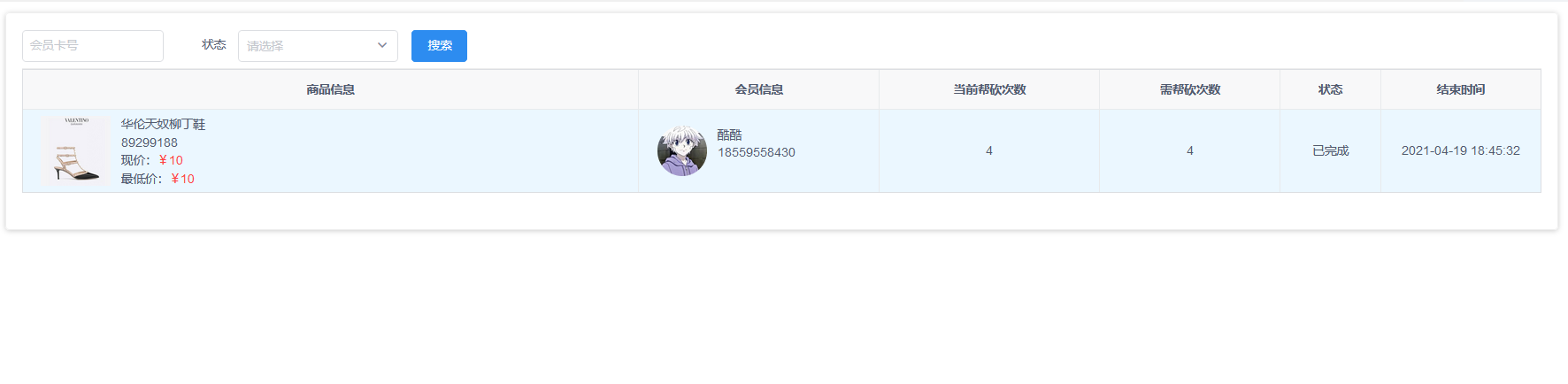The width and height of the screenshot is (1568, 384).
Task: Click the phone number 18559558430
Action: point(757,152)
